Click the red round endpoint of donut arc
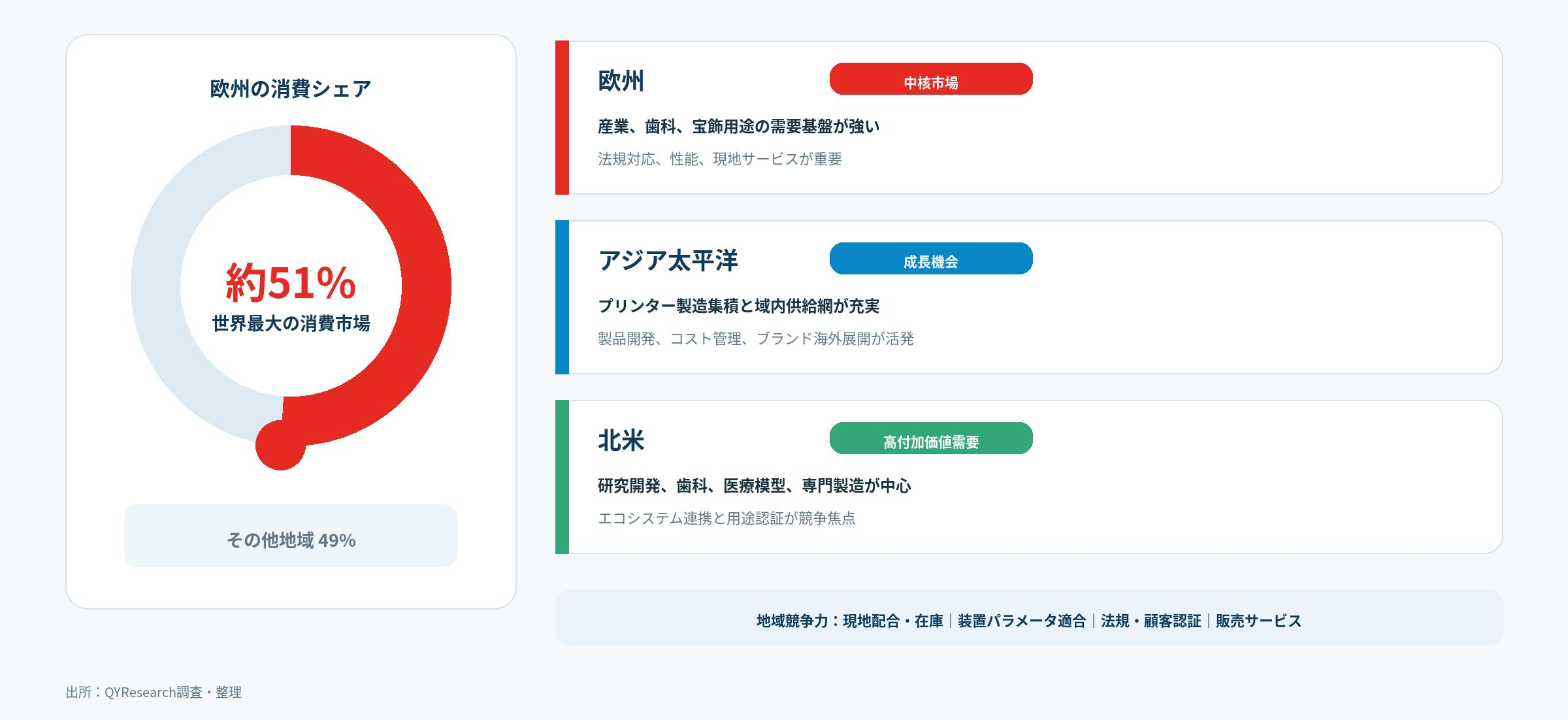Viewport: 1568px width, 720px height. [x=280, y=445]
